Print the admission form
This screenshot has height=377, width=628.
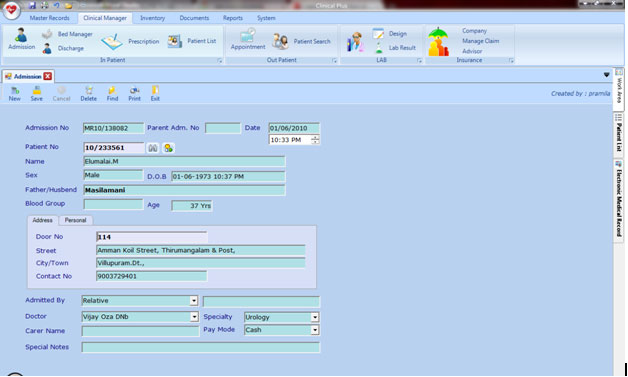tap(134, 94)
